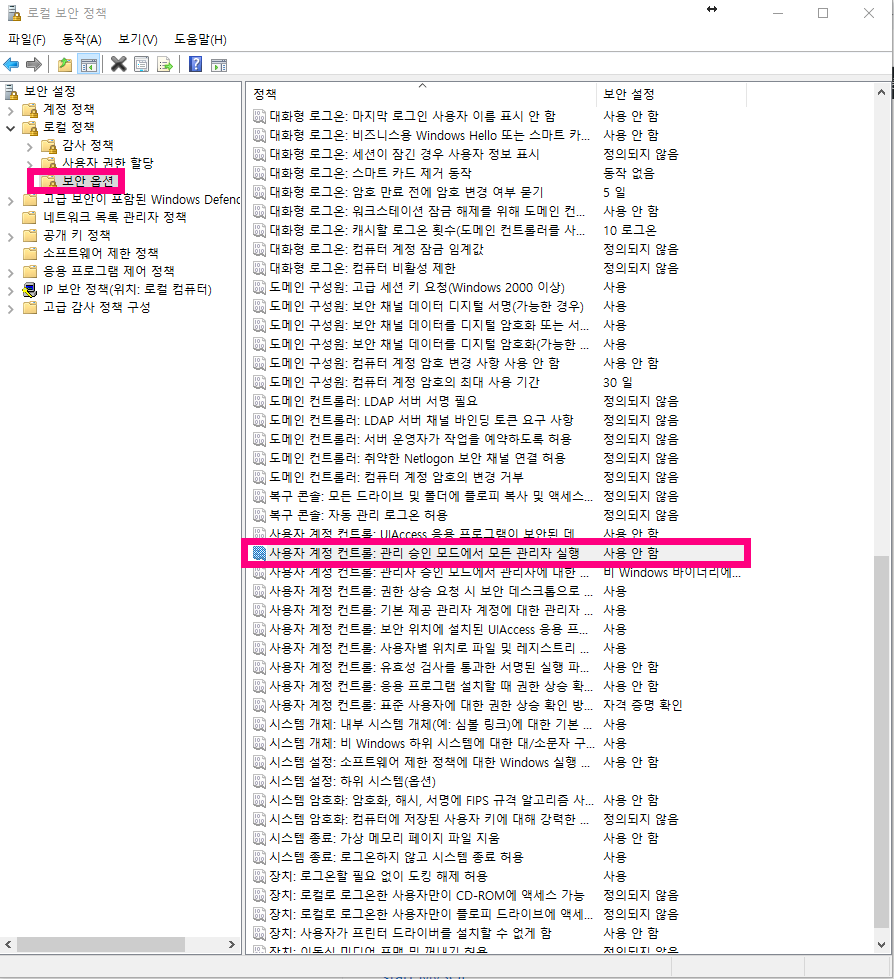Expand the 응용 프로그램 제어 정책 node
Viewport: 894px width, 979px height.
[x=11, y=273]
